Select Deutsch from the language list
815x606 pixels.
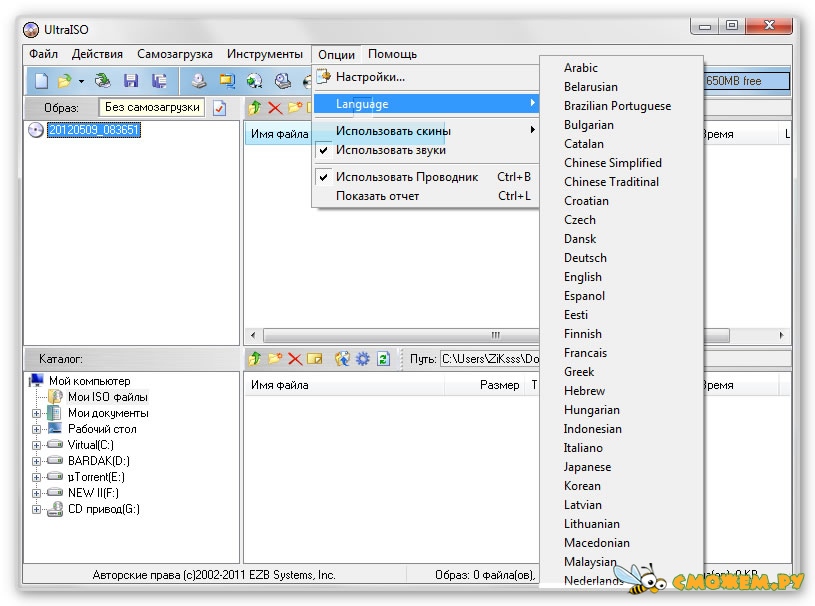tap(622, 258)
